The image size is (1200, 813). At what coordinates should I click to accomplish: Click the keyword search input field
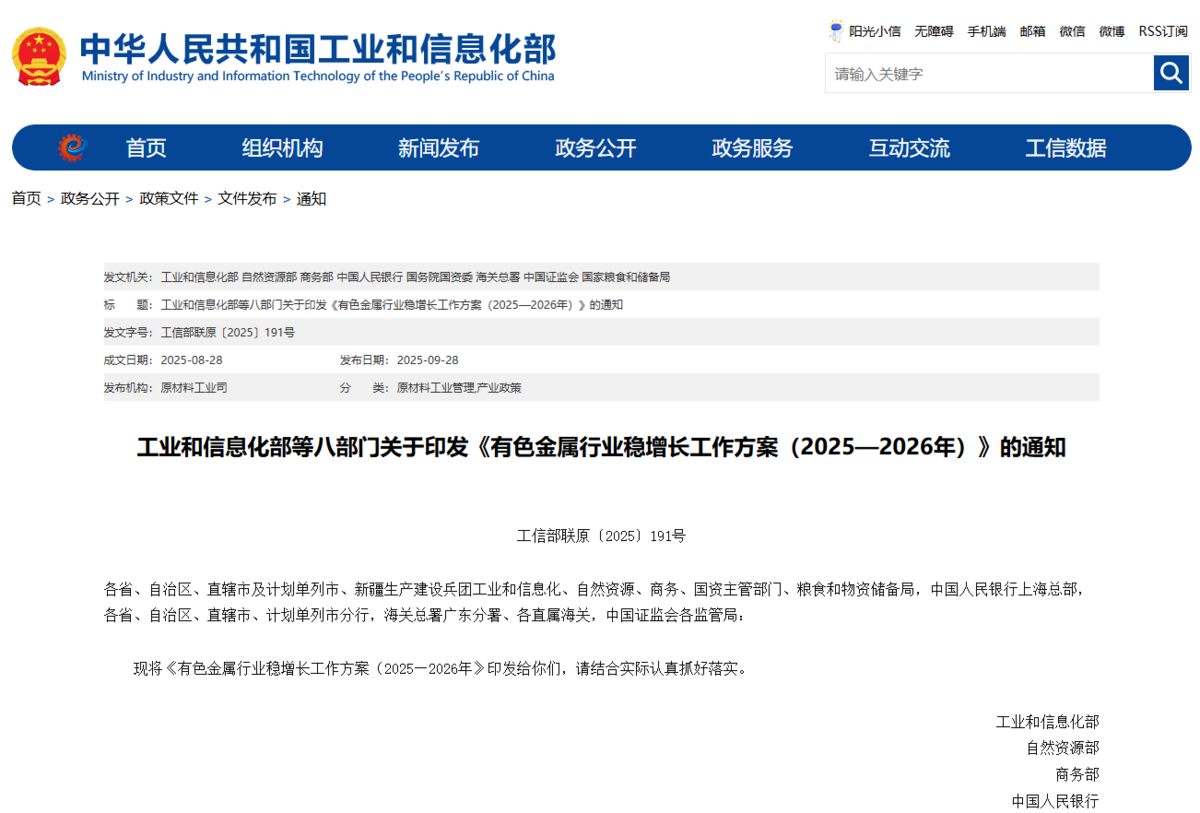point(988,73)
